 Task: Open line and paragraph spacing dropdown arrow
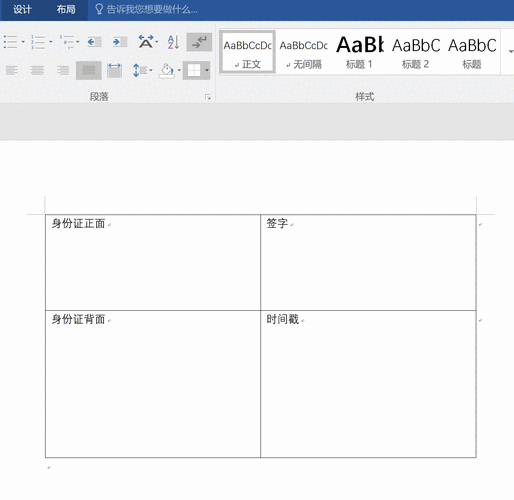pos(151,70)
